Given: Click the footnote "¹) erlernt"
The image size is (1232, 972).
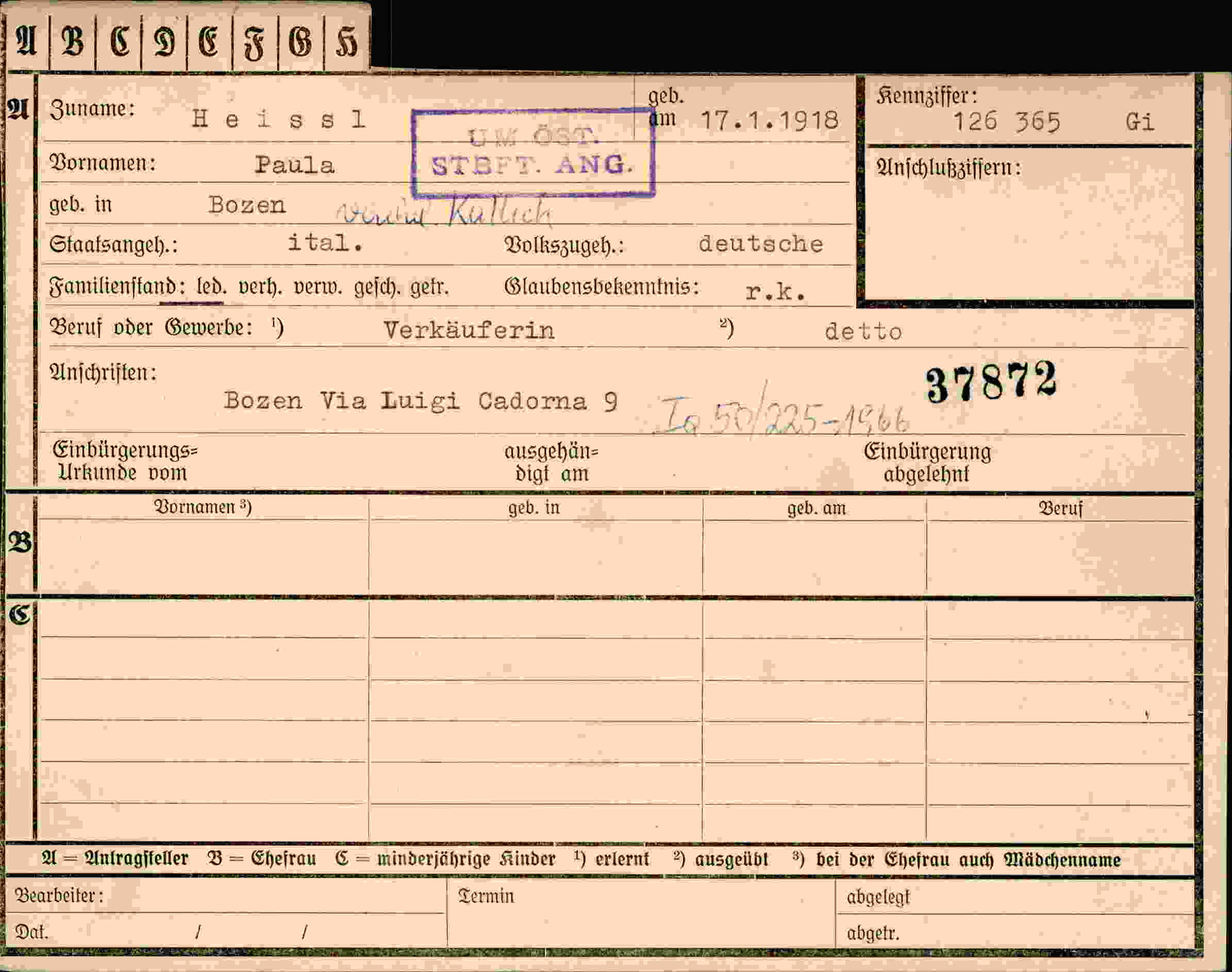Looking at the screenshot, I should (611, 859).
